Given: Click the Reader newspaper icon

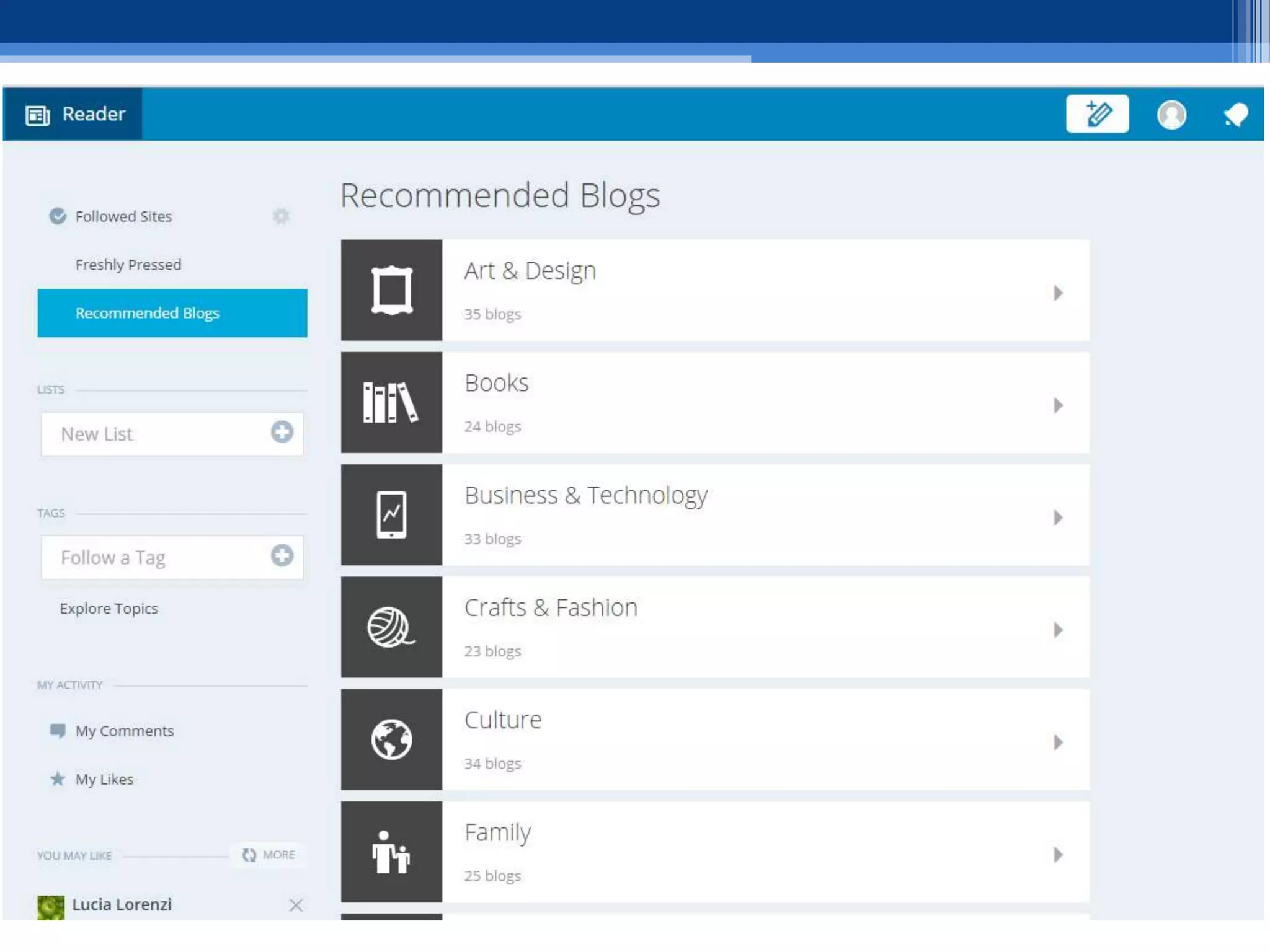Looking at the screenshot, I should [37, 115].
